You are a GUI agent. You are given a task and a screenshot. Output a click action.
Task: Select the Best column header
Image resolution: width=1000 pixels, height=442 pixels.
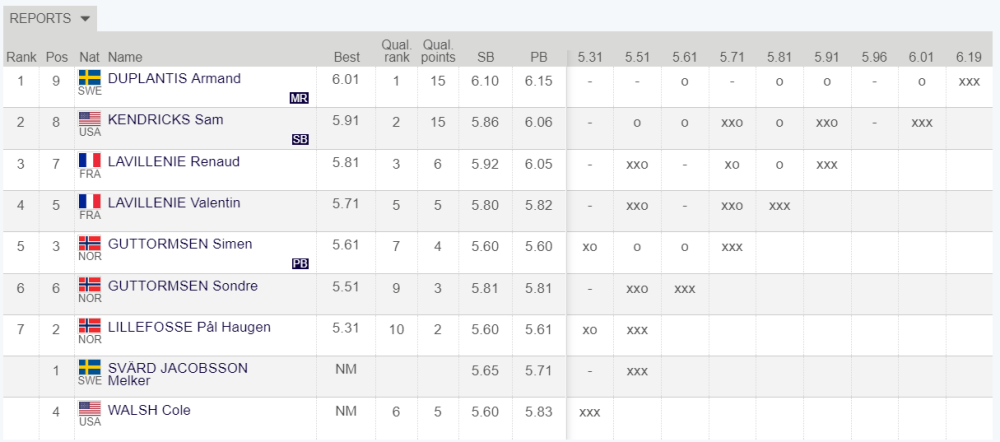click(x=347, y=57)
